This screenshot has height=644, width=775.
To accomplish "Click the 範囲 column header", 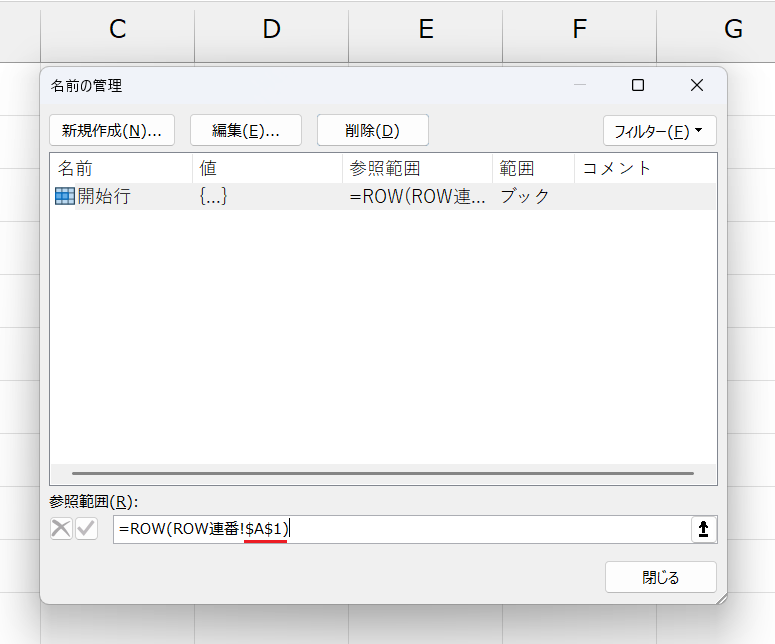I will (x=533, y=168).
